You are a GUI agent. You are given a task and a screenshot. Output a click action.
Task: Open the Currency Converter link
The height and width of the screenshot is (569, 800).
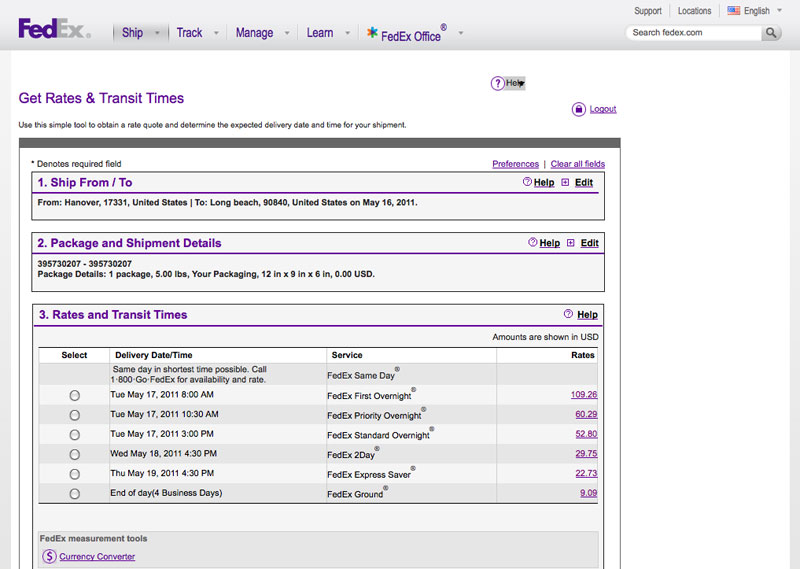[x=97, y=557]
